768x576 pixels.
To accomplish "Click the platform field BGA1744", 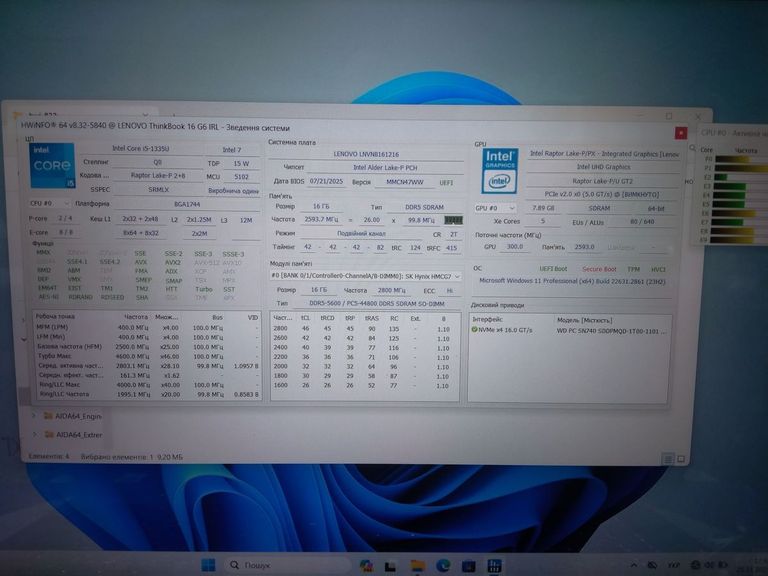I will point(187,204).
